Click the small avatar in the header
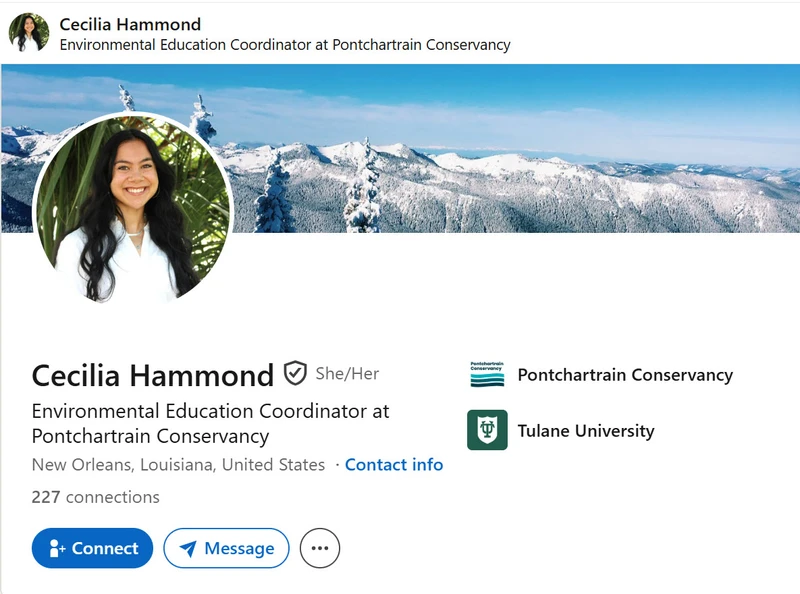 29,33
